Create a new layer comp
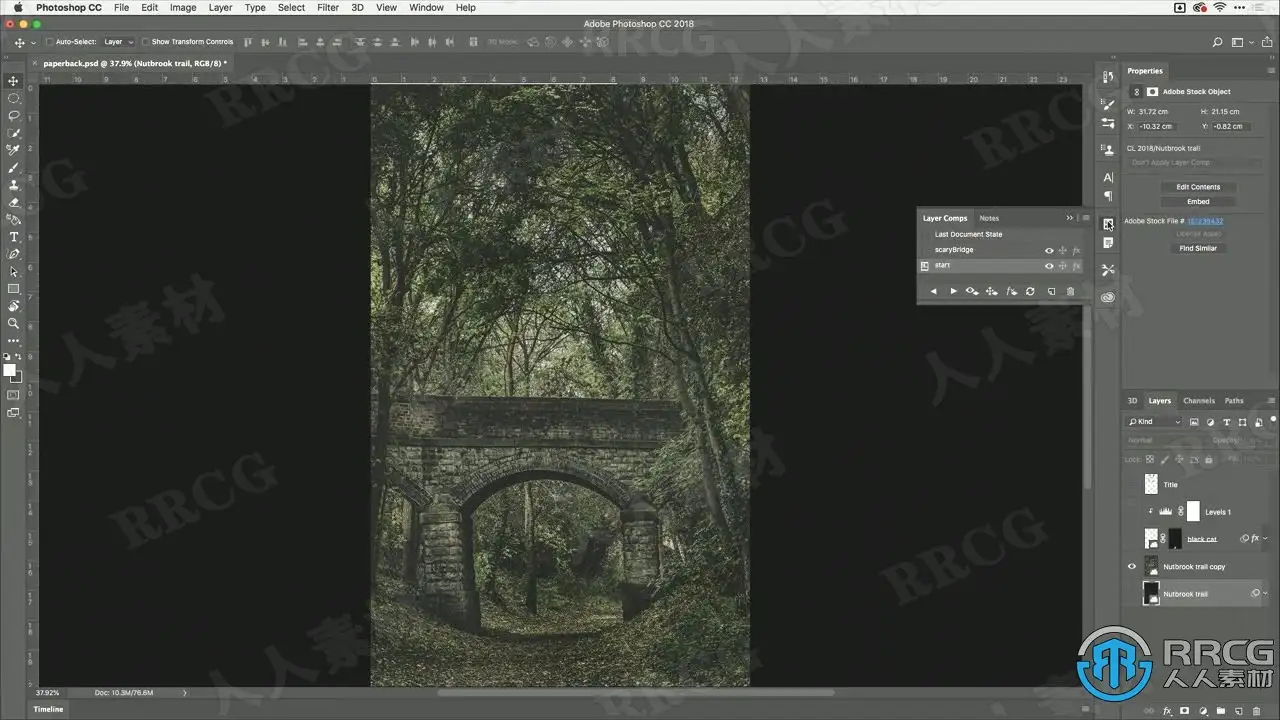Image resolution: width=1280 pixels, height=720 pixels. tap(1051, 291)
